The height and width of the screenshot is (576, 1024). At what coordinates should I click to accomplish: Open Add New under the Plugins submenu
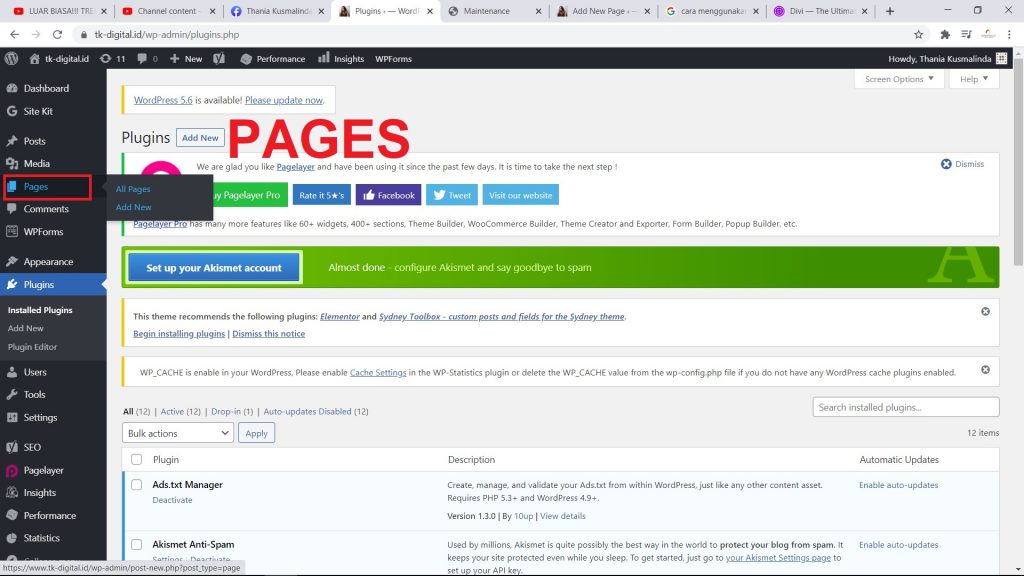point(25,328)
